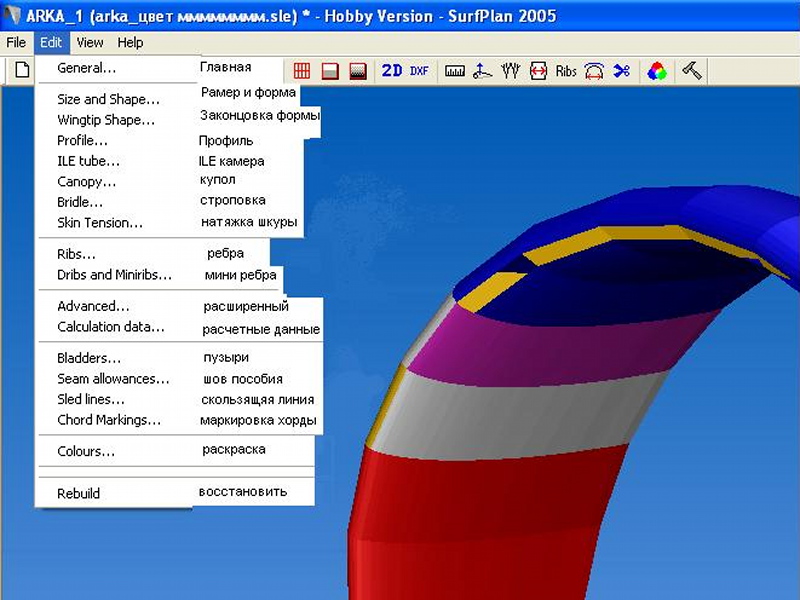The height and width of the screenshot is (600, 800).
Task: Click the bridle lines toolbar icon
Action: click(511, 71)
